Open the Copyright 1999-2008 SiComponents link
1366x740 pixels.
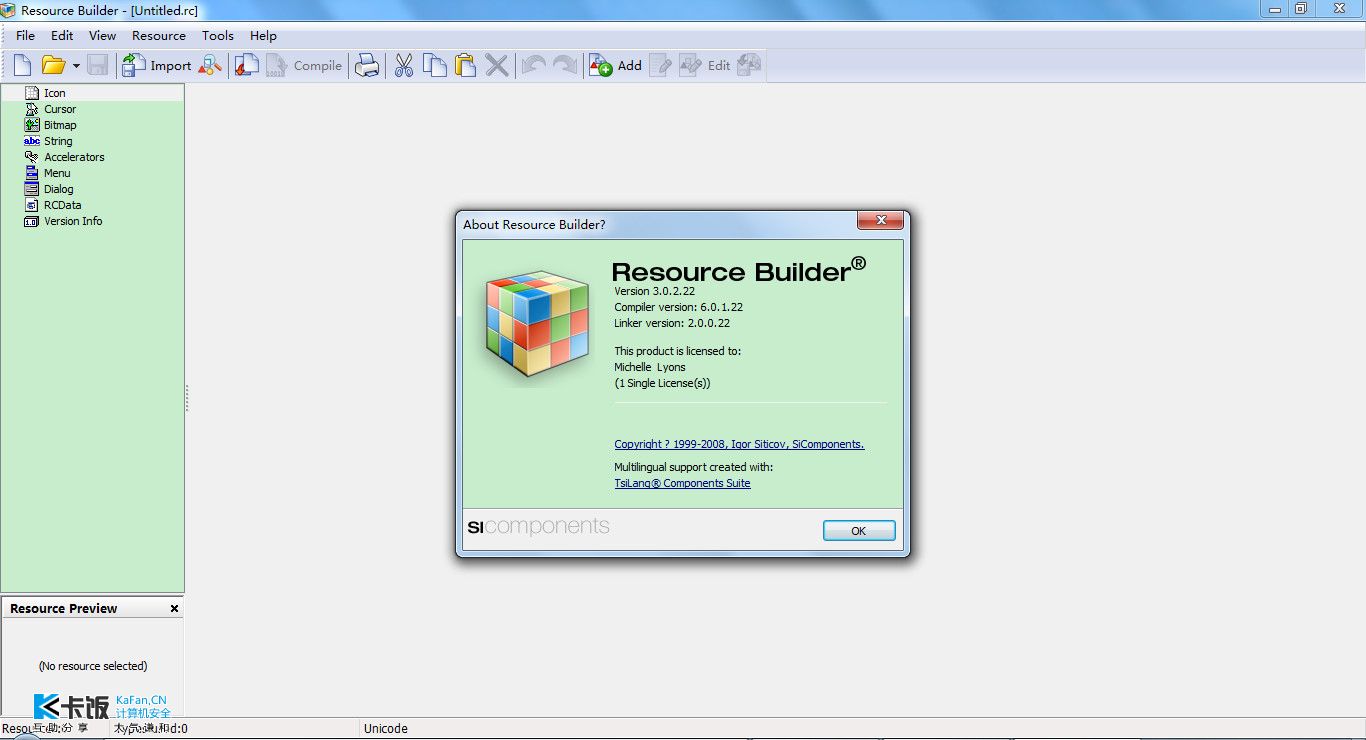click(x=739, y=444)
